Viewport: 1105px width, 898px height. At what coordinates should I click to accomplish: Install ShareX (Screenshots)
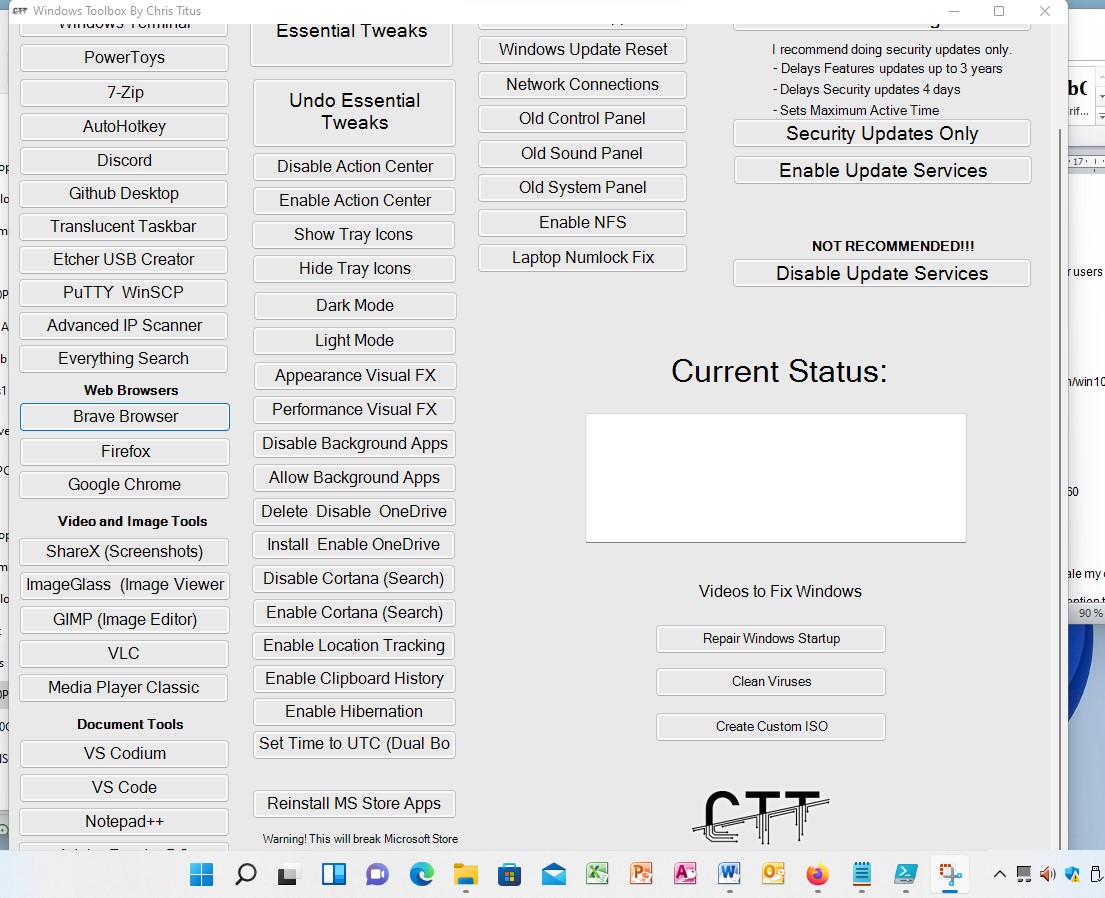click(x=124, y=551)
